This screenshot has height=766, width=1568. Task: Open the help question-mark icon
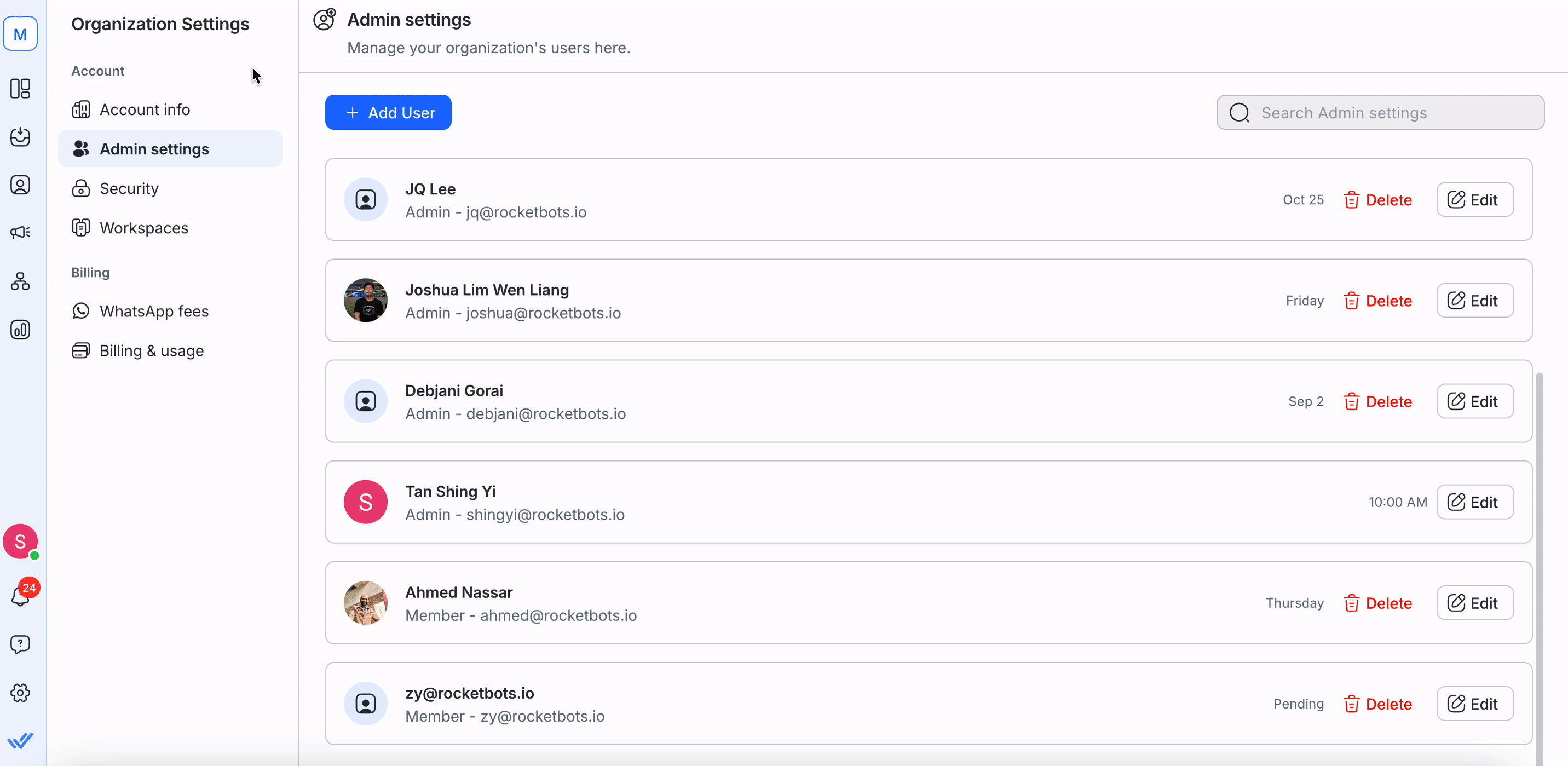20,644
